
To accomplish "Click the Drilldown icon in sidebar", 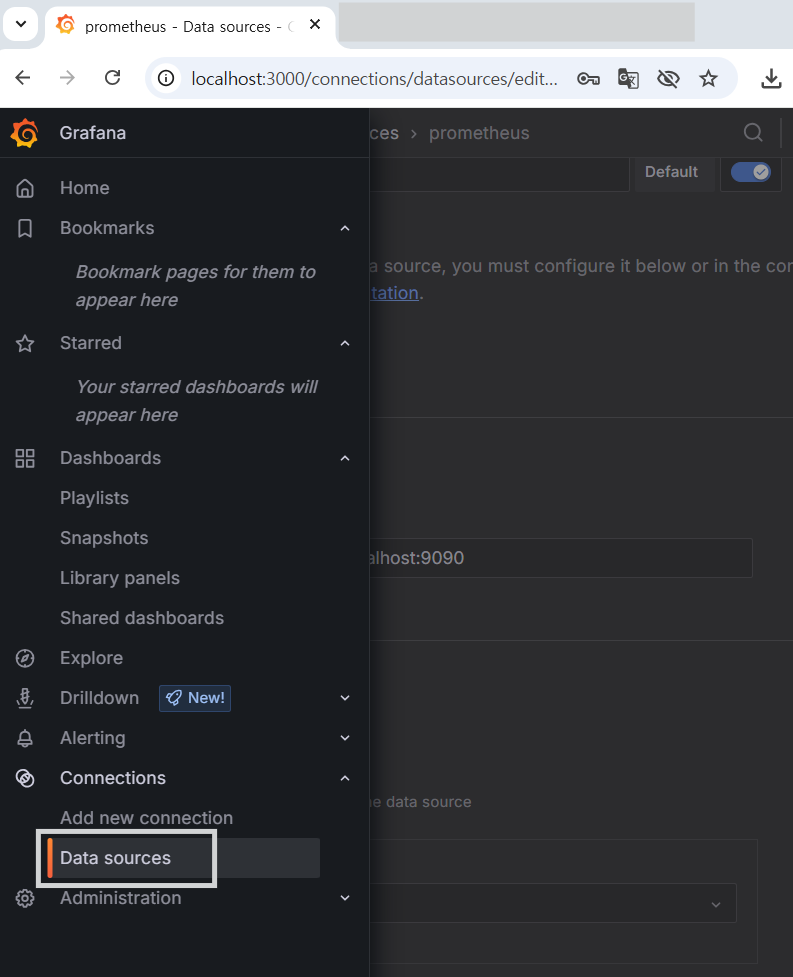I will [25, 698].
